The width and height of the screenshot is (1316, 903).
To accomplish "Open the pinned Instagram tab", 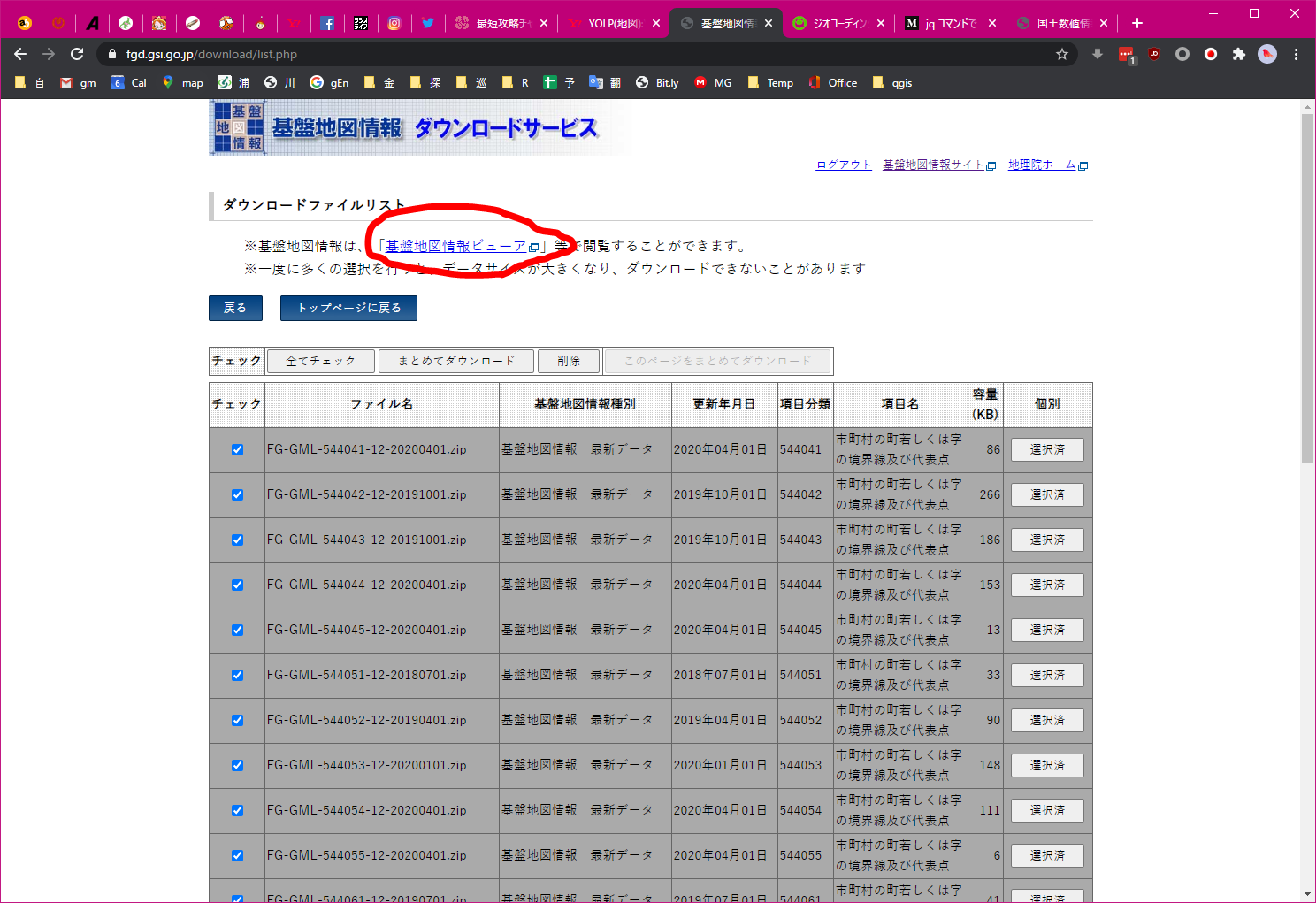I will coord(394,23).
